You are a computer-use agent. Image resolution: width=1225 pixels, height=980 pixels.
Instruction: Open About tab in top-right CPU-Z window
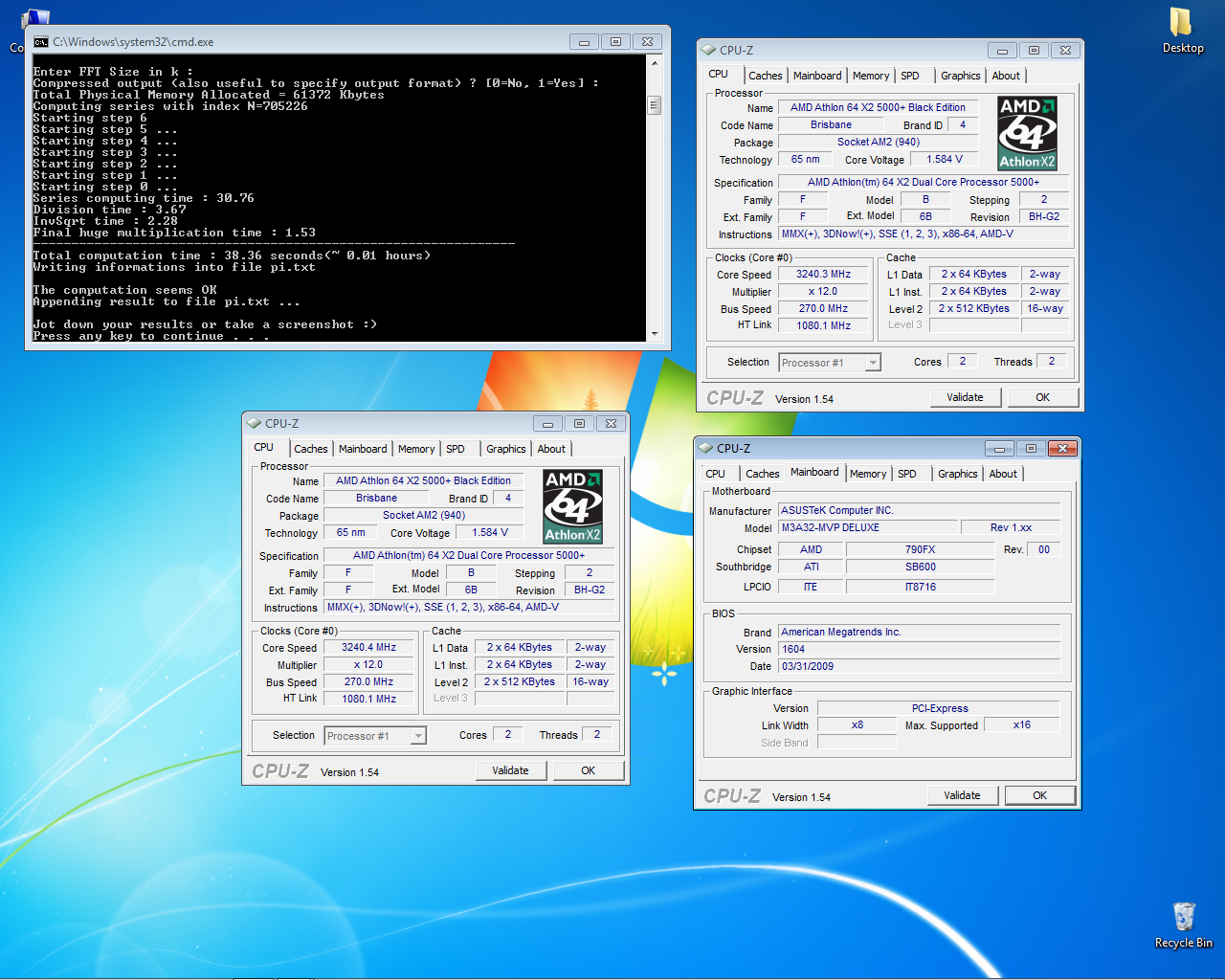click(x=1006, y=76)
